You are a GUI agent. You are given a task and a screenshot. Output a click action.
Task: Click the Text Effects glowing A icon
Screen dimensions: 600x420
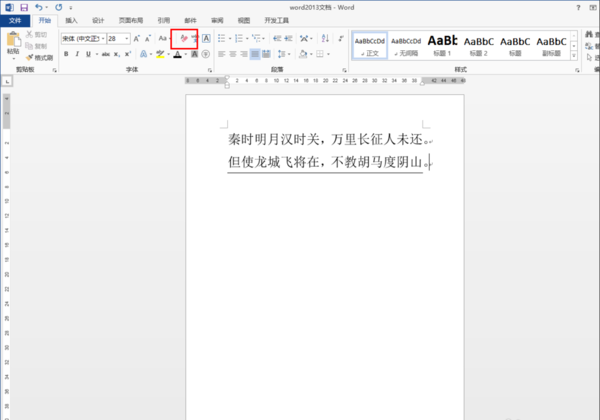pos(143,54)
